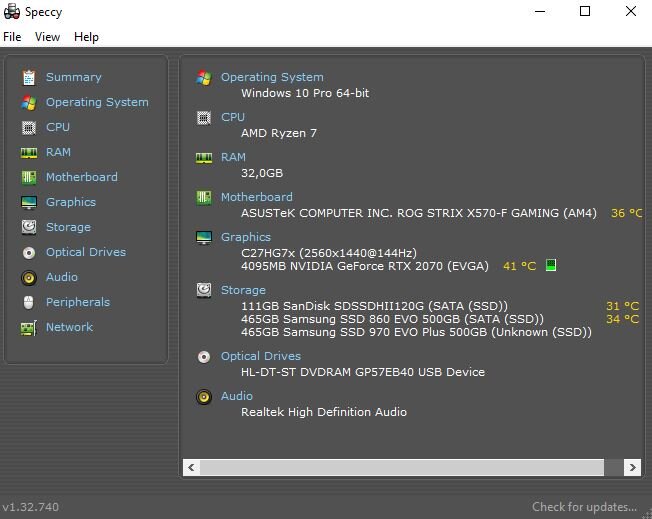The height and width of the screenshot is (519, 652).
Task: Go to the CPU section in sidebar
Action: (58, 127)
